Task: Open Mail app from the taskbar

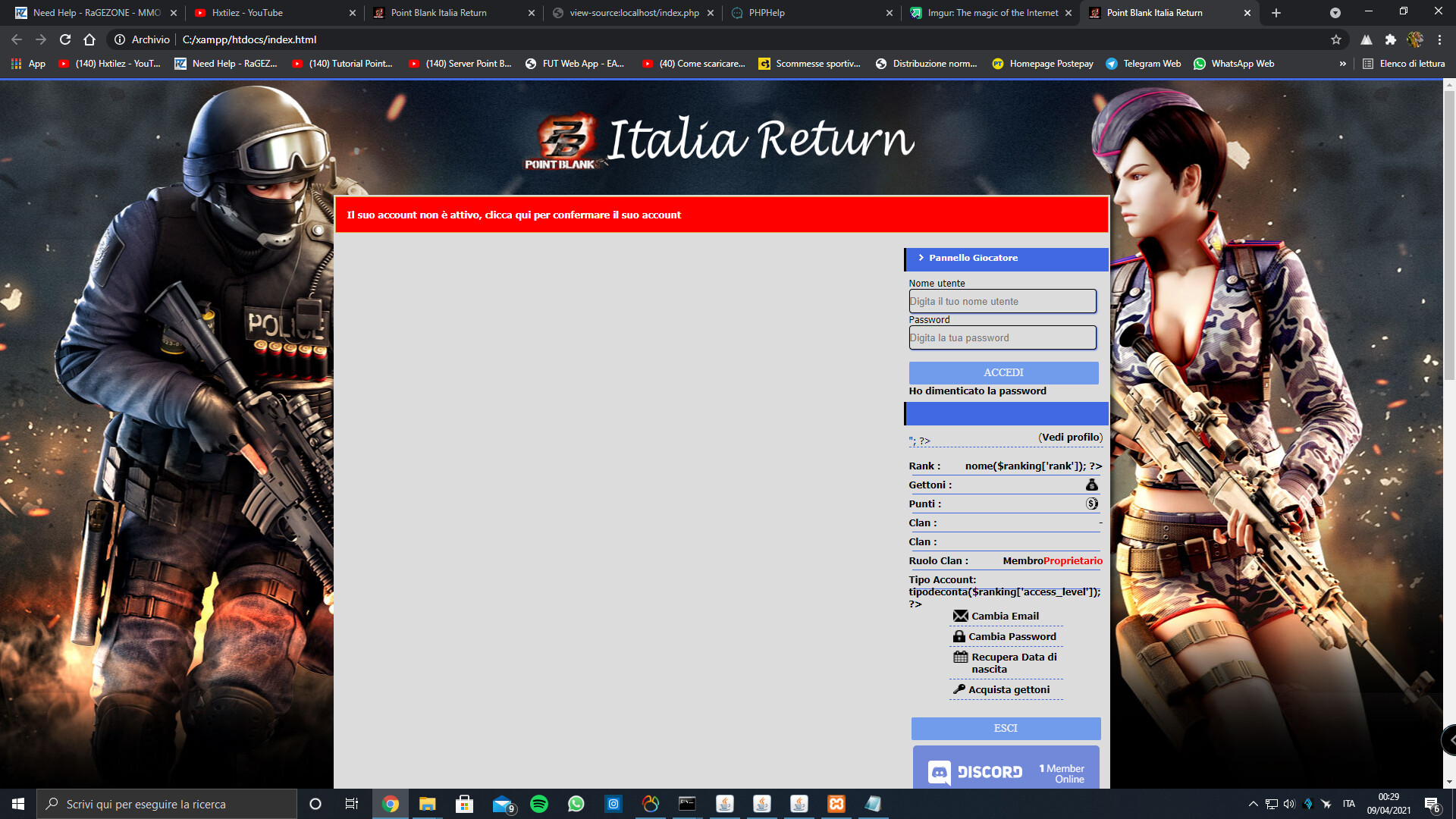Action: 503,804
